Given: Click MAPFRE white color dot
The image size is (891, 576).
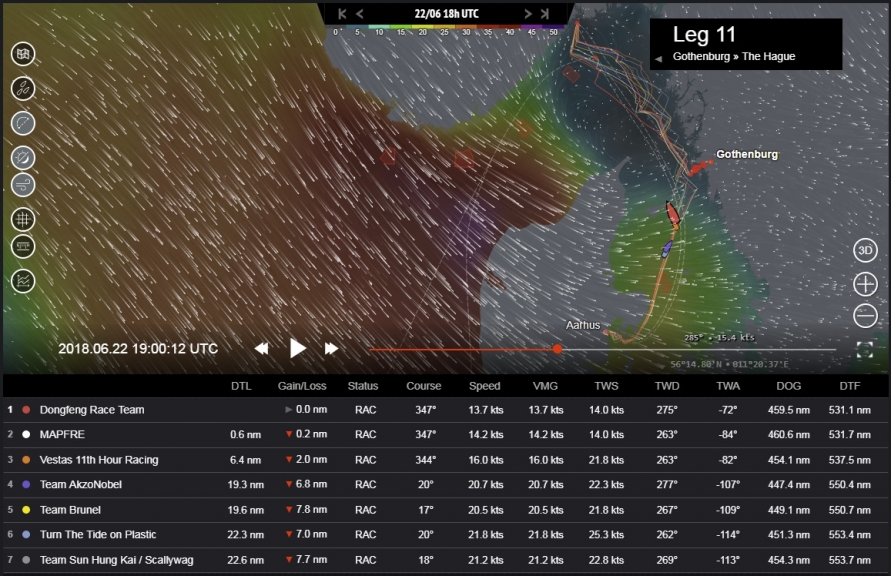Looking at the screenshot, I should [x=26, y=435].
